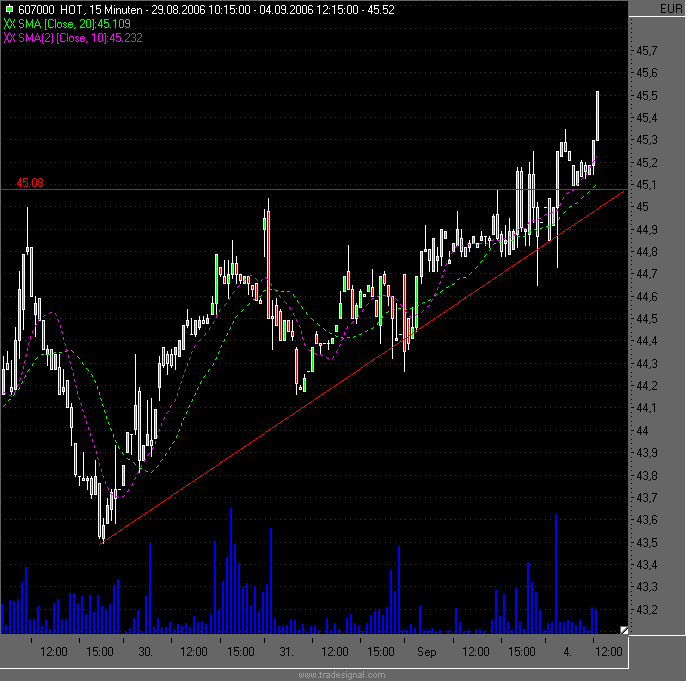This screenshot has width=686, height=681.
Task: Click the '43,7' price axis label
Action: (647, 497)
